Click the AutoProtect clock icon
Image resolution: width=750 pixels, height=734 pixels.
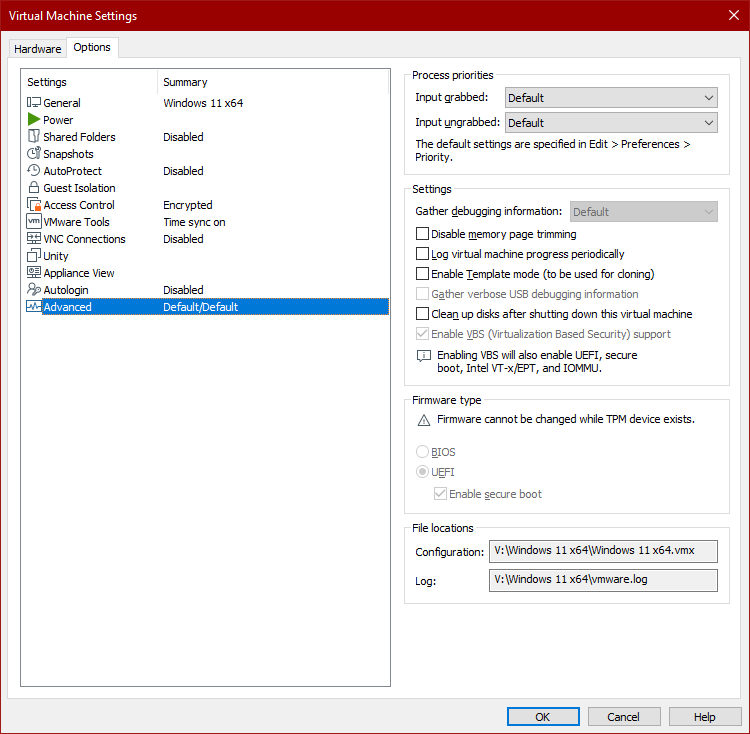(34, 171)
